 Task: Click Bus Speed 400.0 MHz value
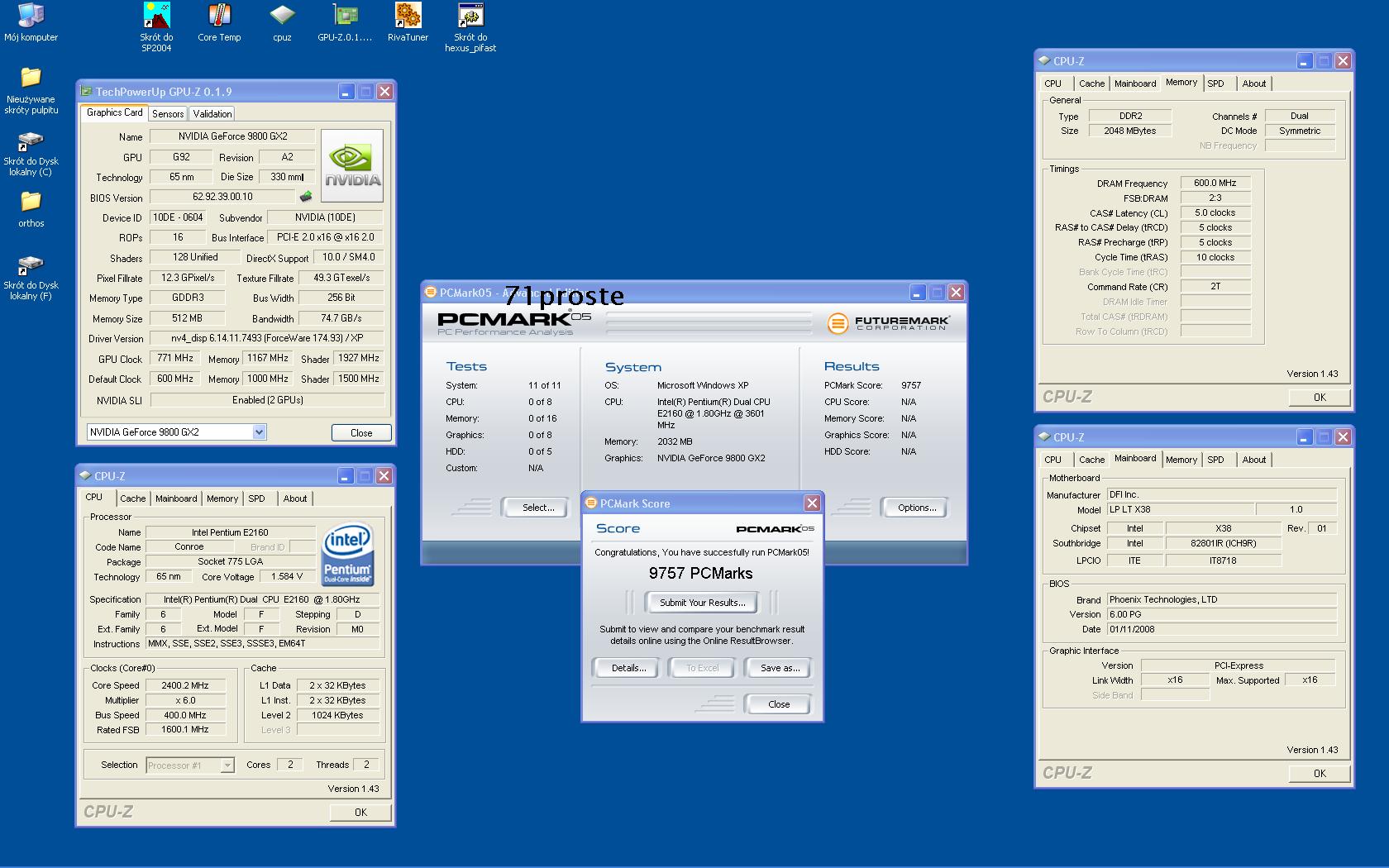point(185,715)
